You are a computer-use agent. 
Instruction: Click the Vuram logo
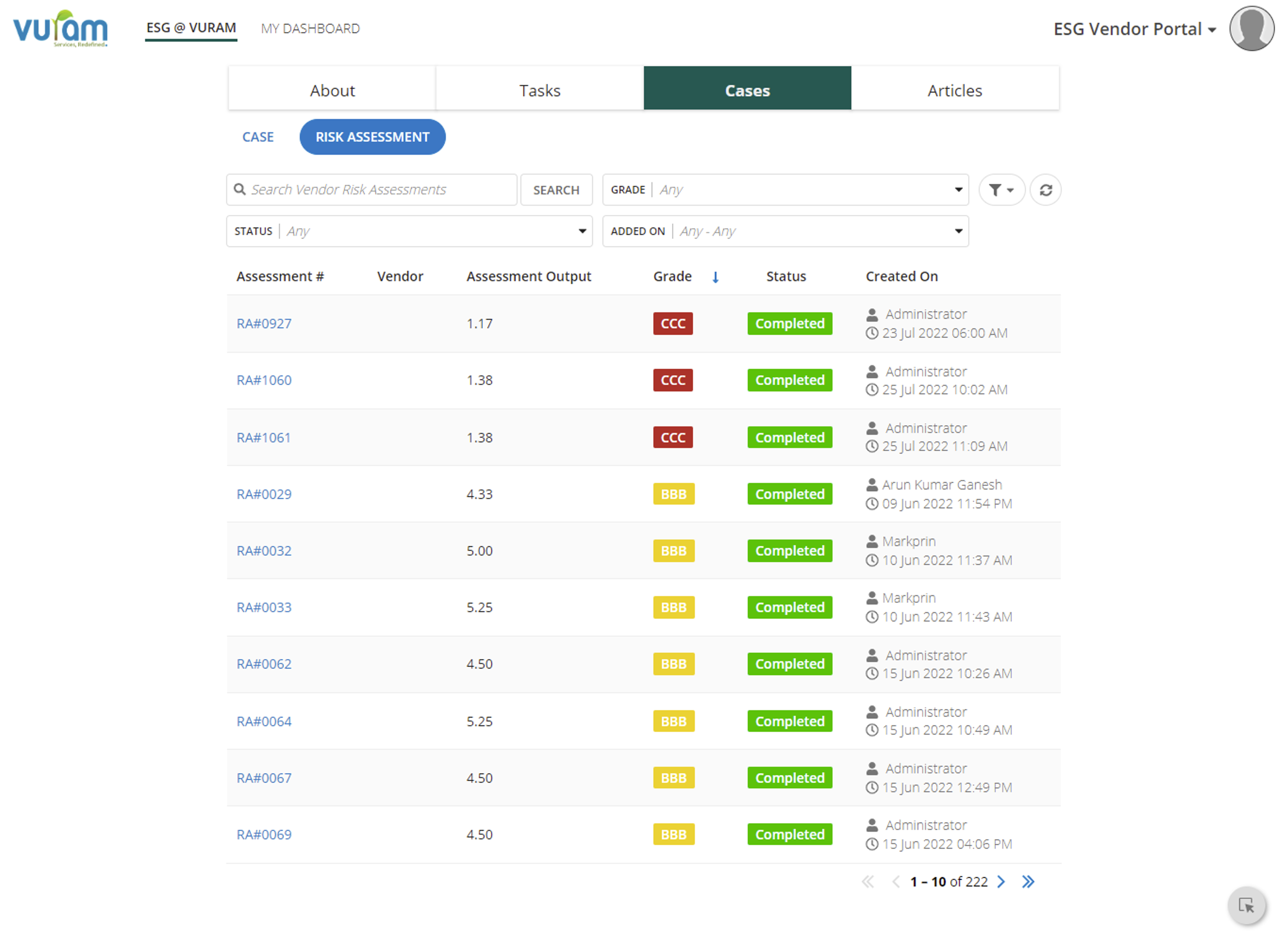click(x=60, y=28)
